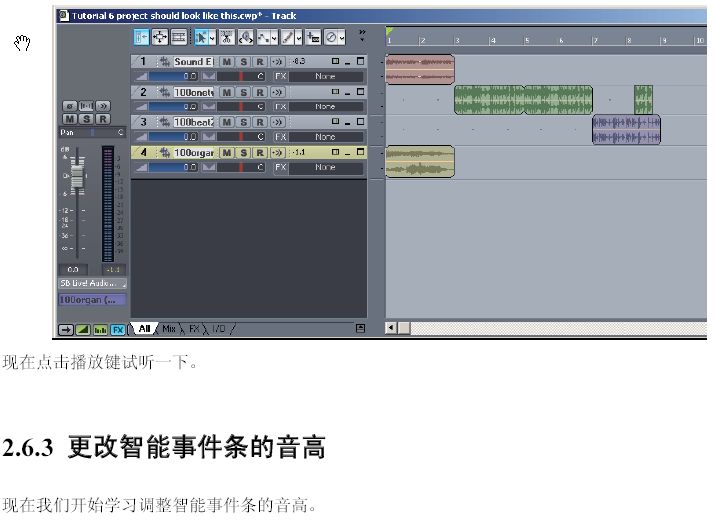Click the audio track icon on track 1
The image size is (714, 521).
[164, 61]
